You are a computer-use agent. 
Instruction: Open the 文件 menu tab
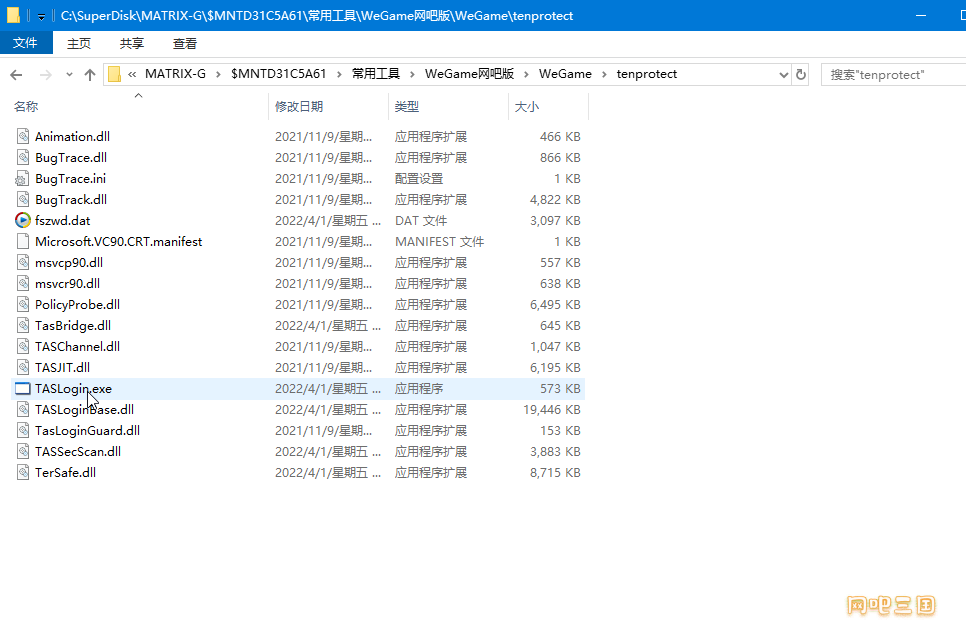pos(26,43)
